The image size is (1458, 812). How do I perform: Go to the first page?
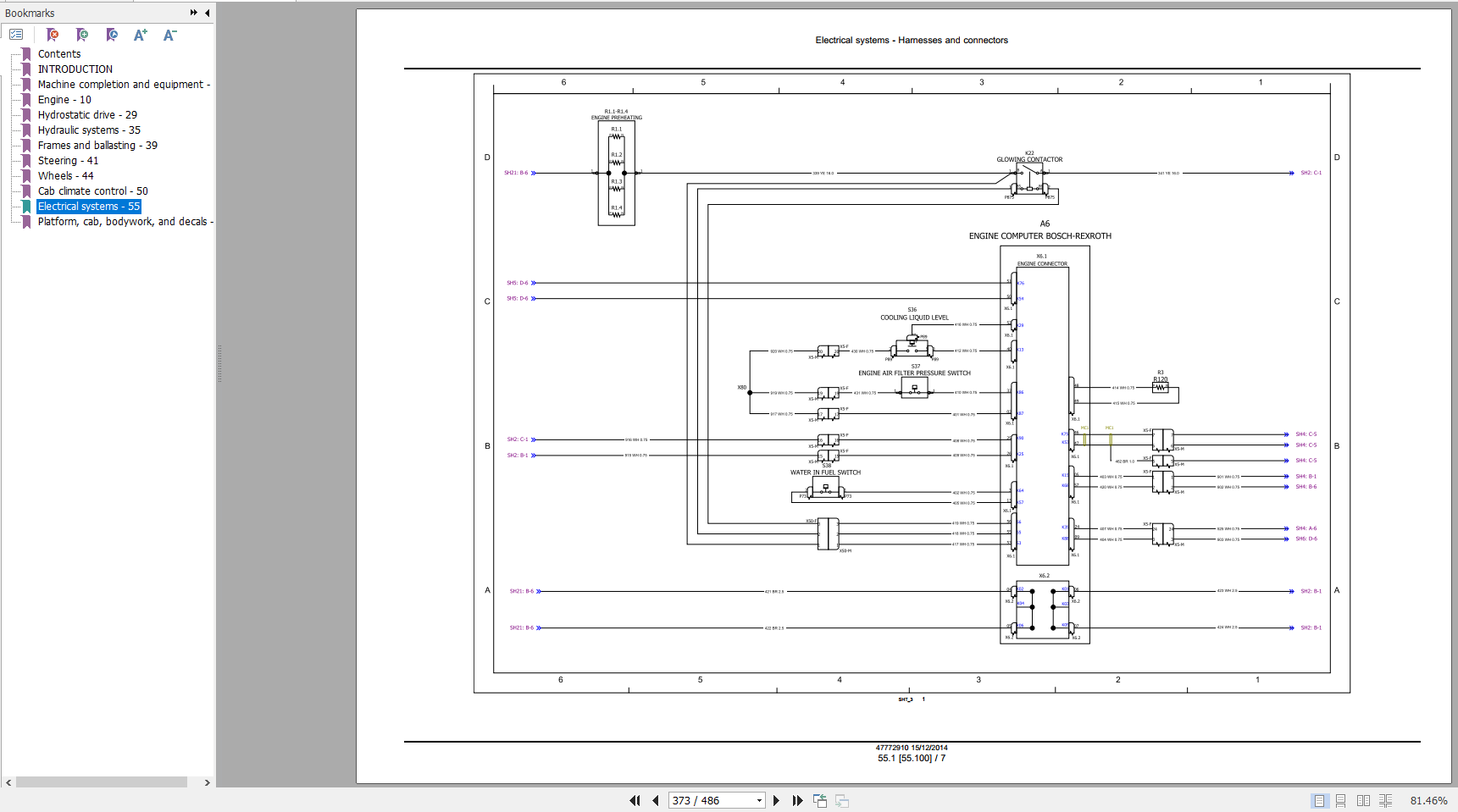635,800
